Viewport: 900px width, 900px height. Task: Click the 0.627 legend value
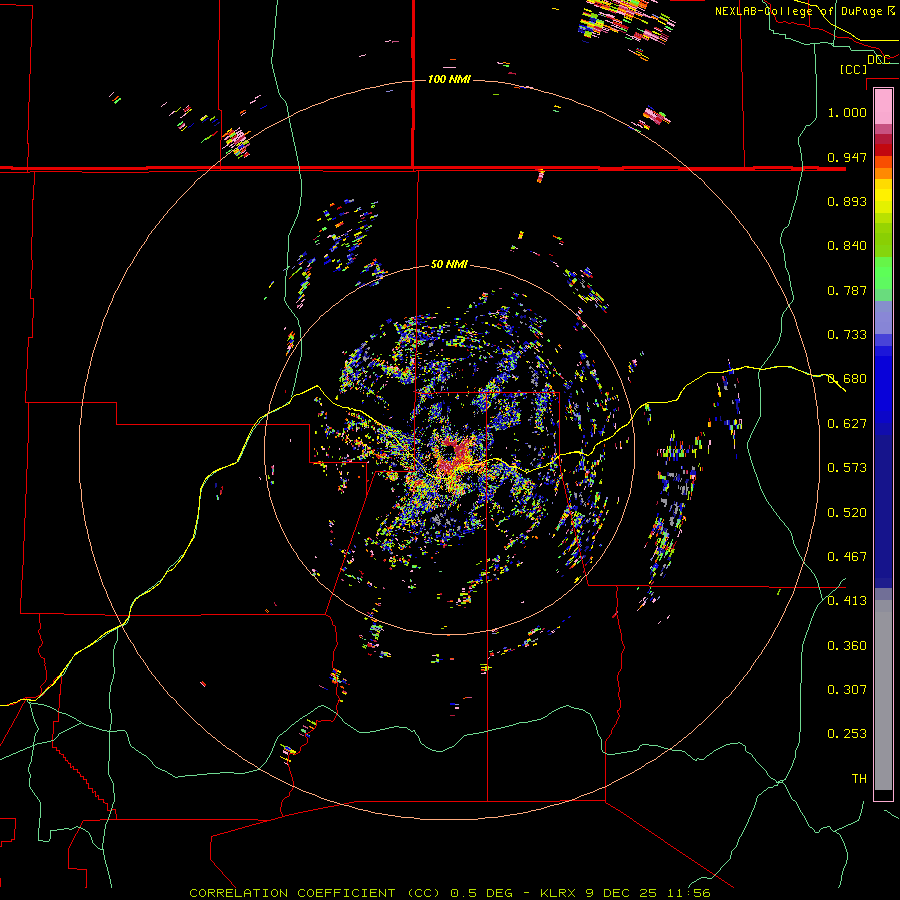(847, 423)
